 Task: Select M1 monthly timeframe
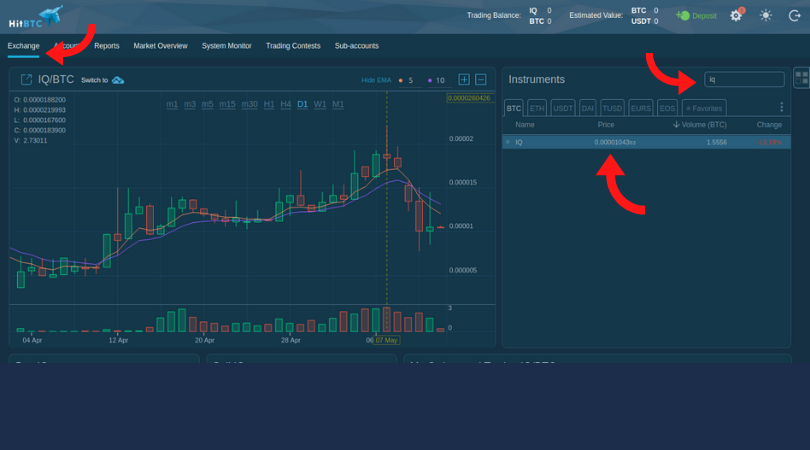coord(338,104)
